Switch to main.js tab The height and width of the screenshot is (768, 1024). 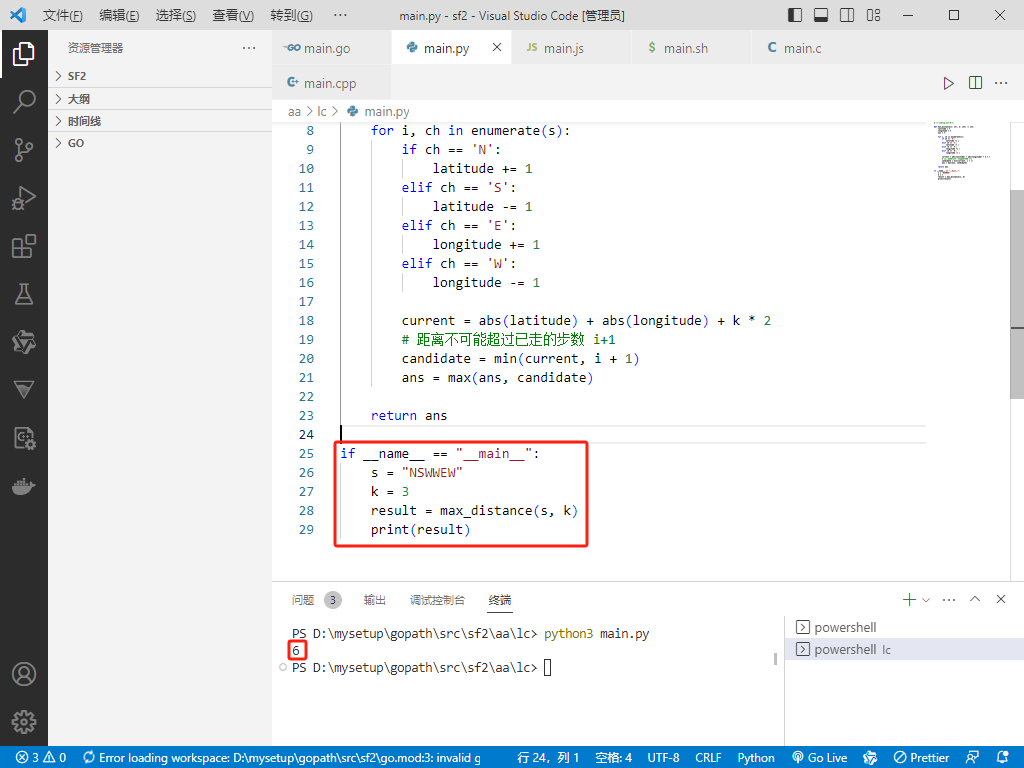pyautogui.click(x=571, y=48)
